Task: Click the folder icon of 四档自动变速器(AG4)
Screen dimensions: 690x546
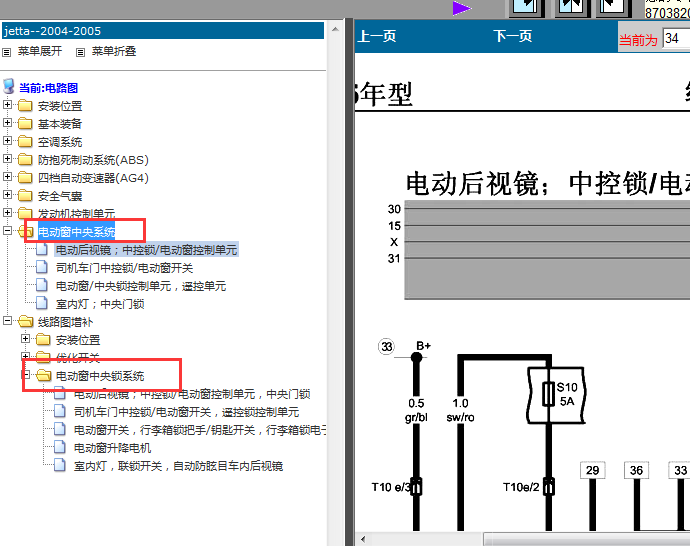Action: click(25, 178)
